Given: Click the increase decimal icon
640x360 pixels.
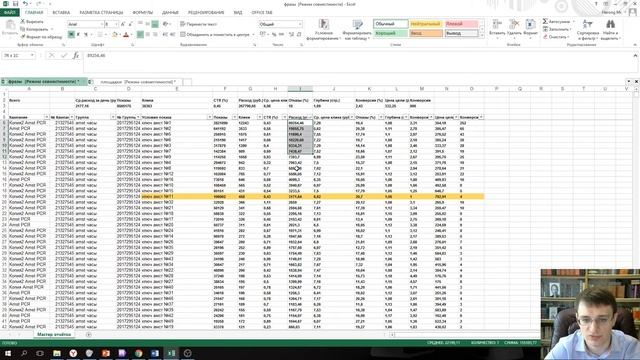Looking at the screenshot, I should (291, 35).
